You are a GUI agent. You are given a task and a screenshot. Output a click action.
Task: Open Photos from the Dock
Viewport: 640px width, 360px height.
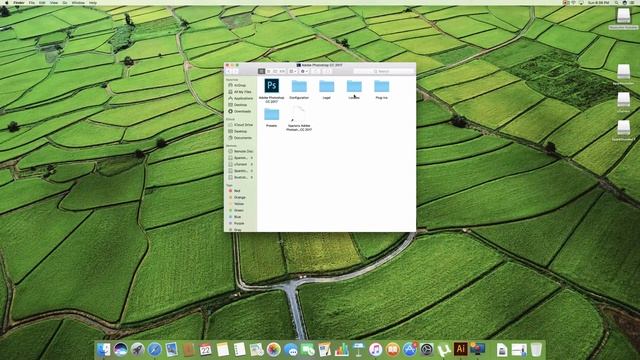pos(273,349)
